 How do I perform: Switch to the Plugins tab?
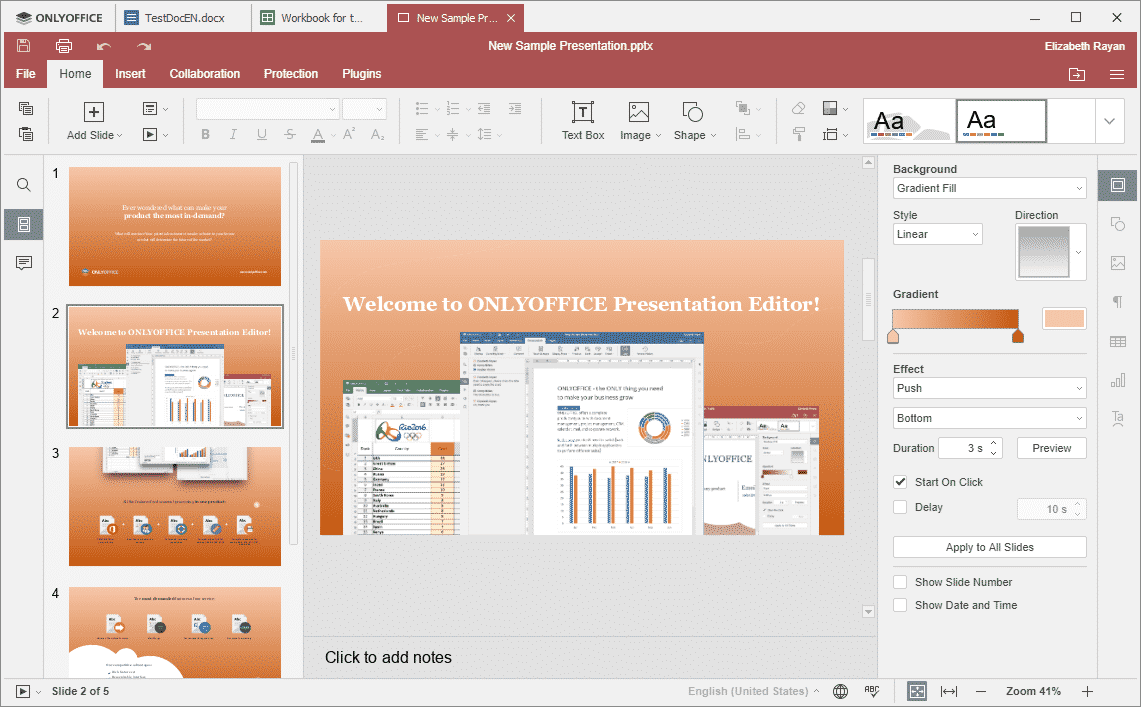pos(362,74)
